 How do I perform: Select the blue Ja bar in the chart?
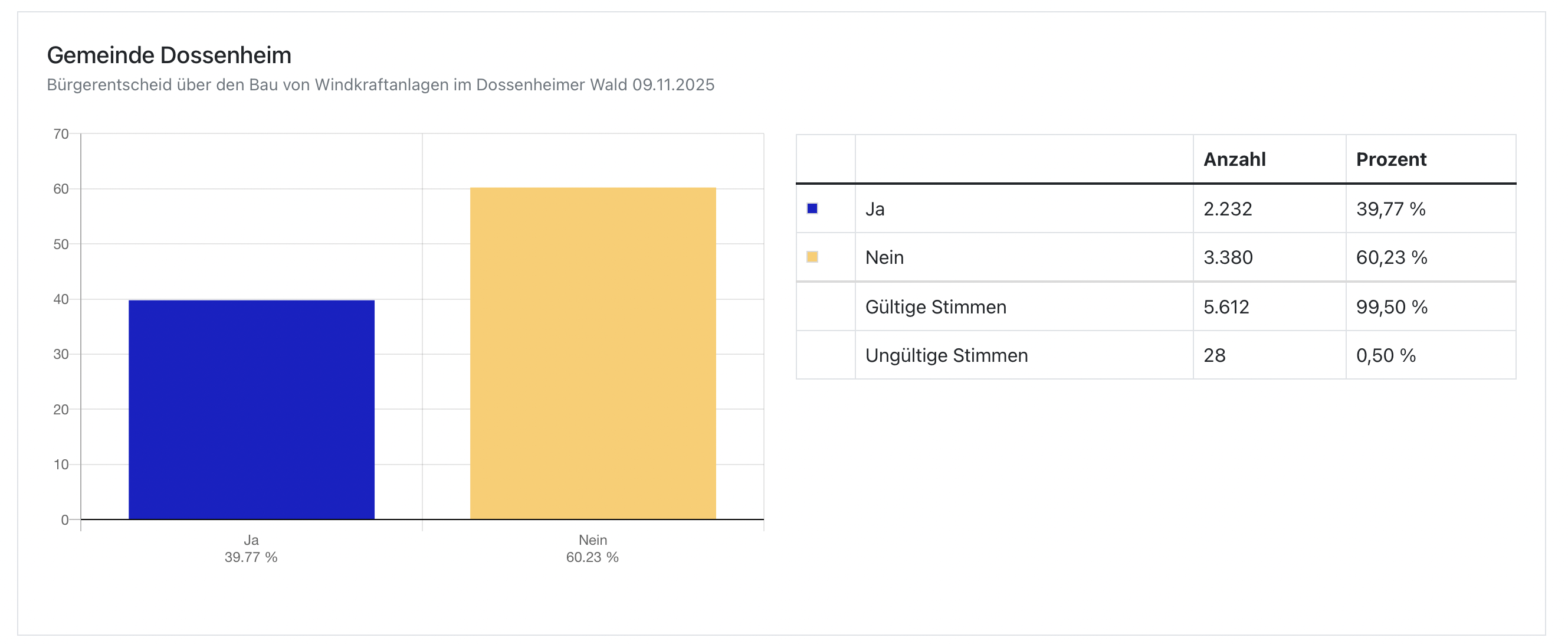pyautogui.click(x=251, y=410)
